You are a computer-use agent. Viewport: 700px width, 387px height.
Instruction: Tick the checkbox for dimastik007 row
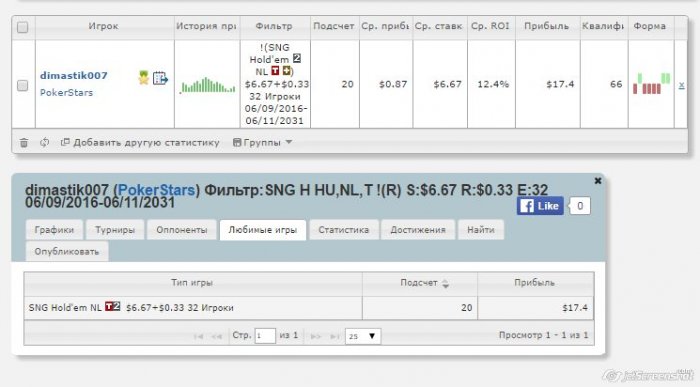pos(22,85)
